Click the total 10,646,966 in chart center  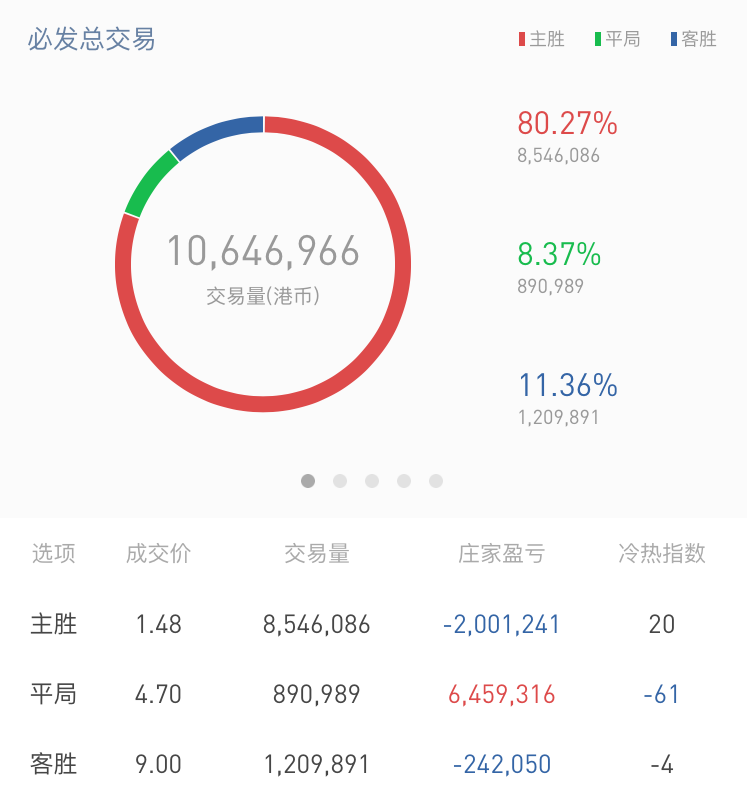pos(263,251)
